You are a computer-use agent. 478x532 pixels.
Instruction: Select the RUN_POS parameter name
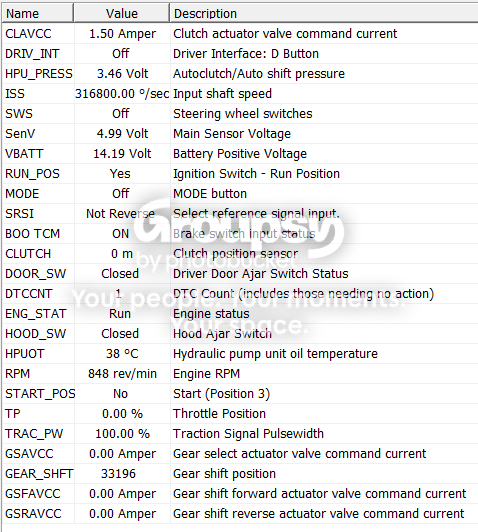[32, 174]
